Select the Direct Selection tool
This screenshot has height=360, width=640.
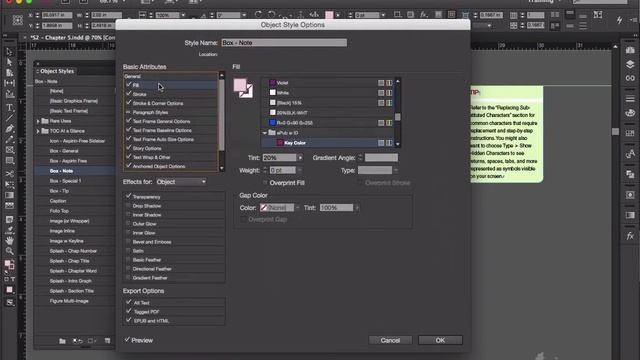9,62
